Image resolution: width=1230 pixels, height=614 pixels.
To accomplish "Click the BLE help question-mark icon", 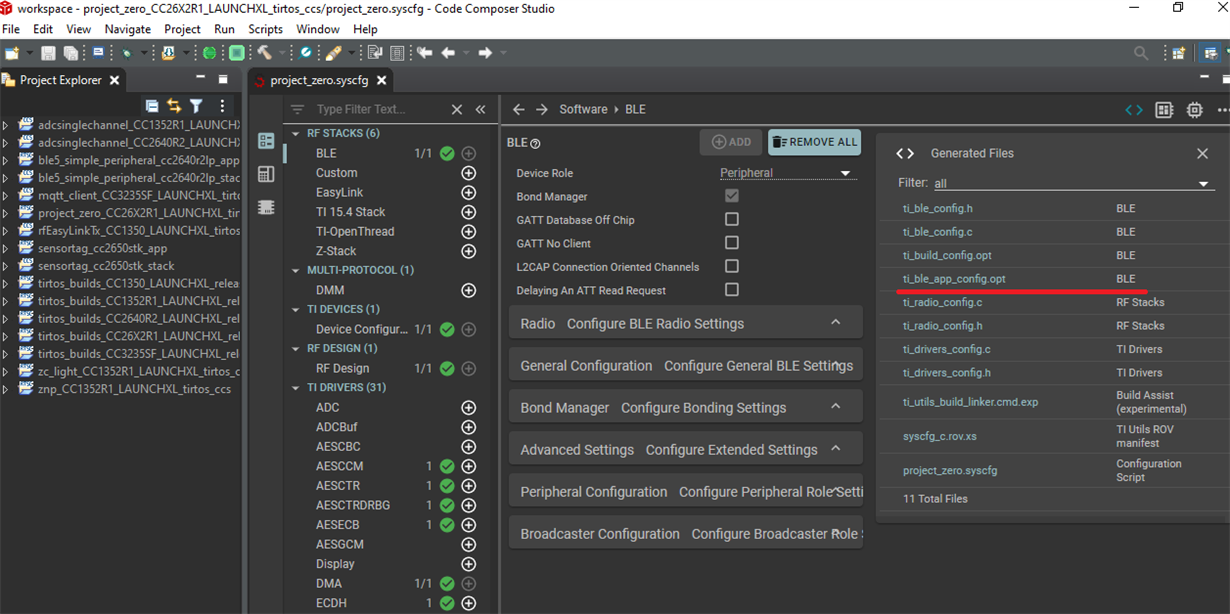I will 535,144.
